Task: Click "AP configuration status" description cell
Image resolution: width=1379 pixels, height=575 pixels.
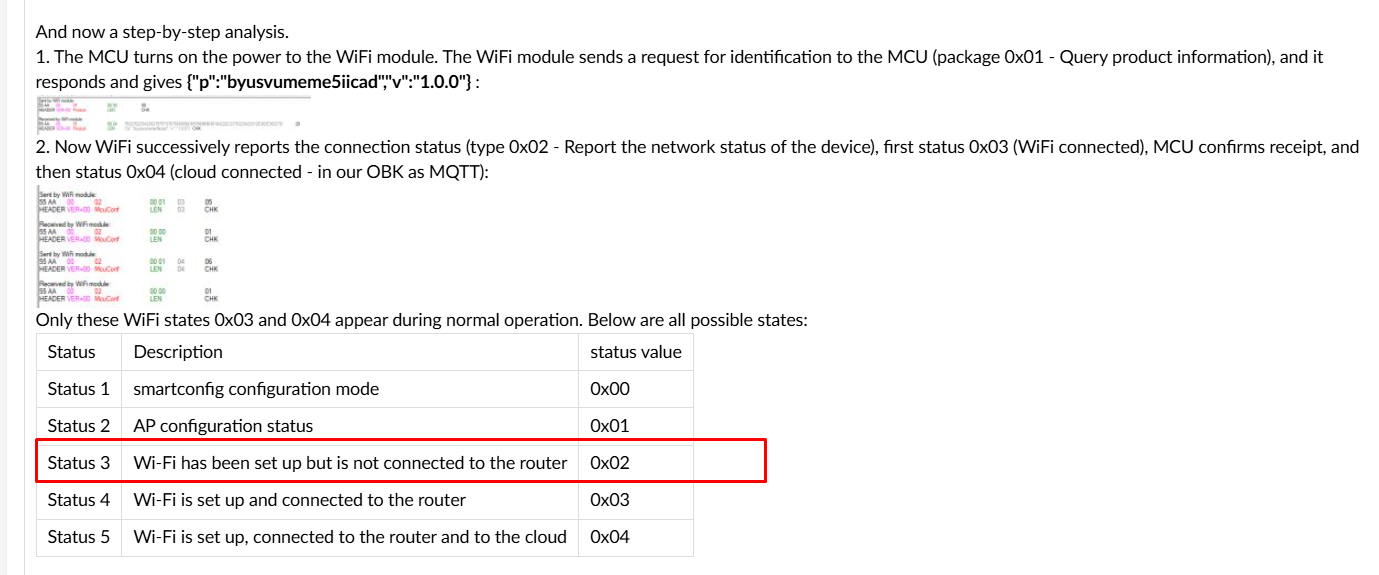Action: pyautogui.click(x=350, y=426)
